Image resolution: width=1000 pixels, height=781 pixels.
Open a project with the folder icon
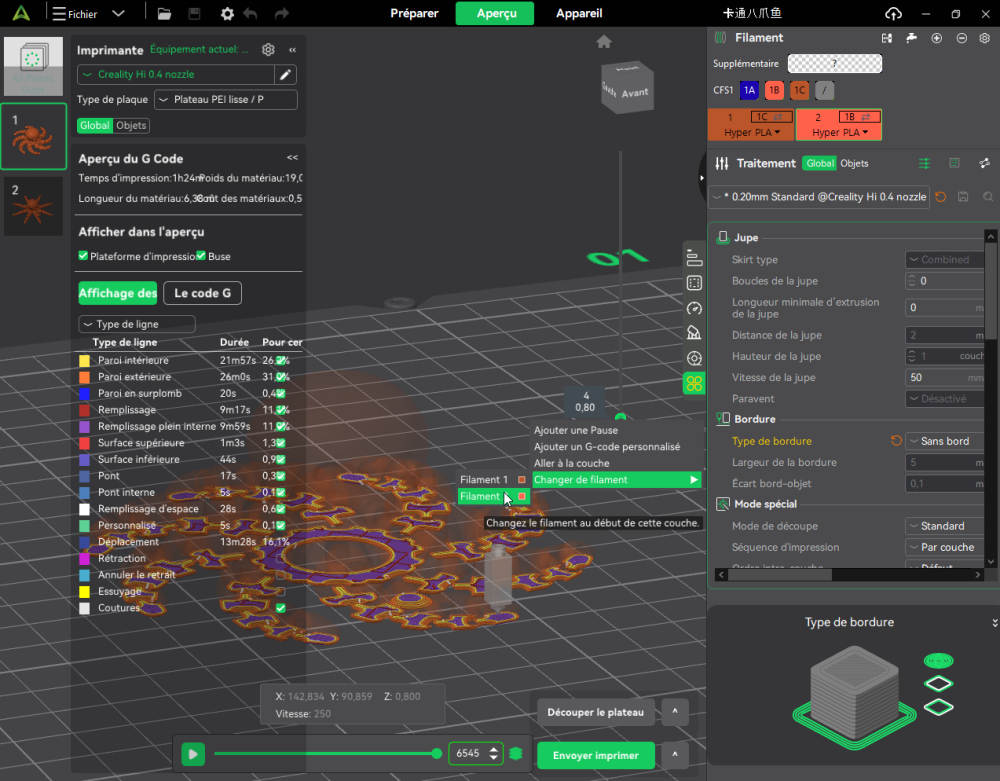pos(164,13)
